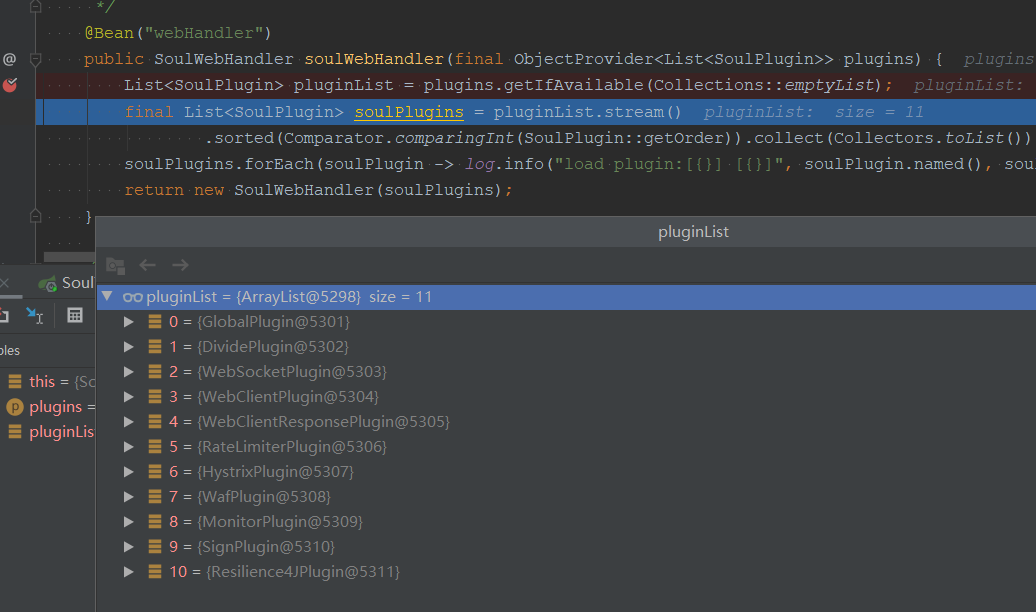Collapse the soulWebHandler method fold marker

point(36,59)
